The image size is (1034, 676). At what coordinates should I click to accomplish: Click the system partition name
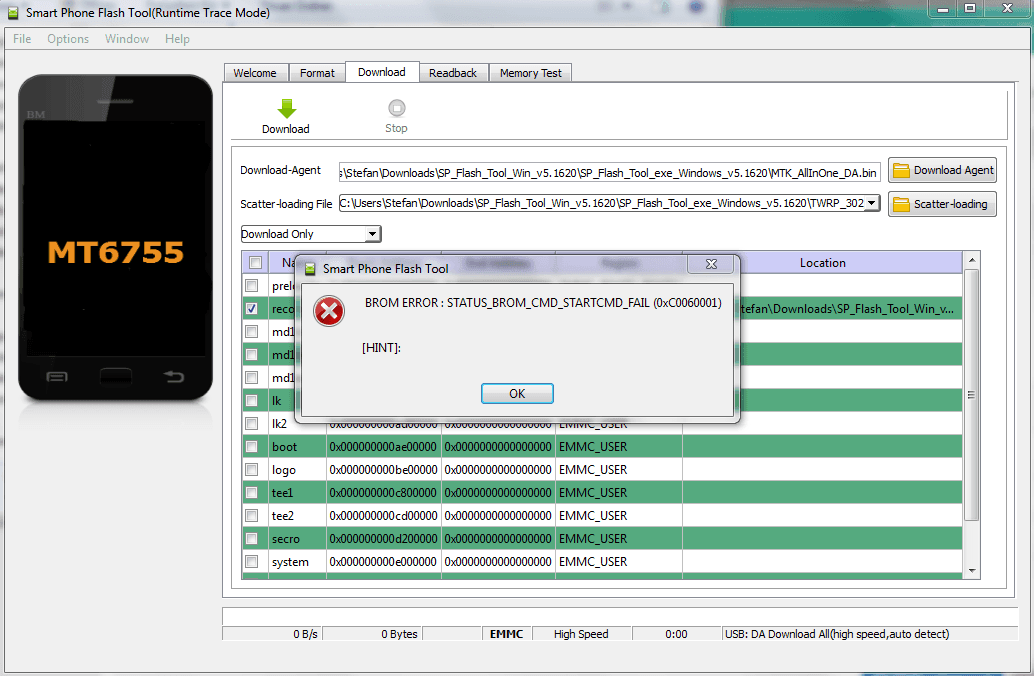click(x=290, y=562)
